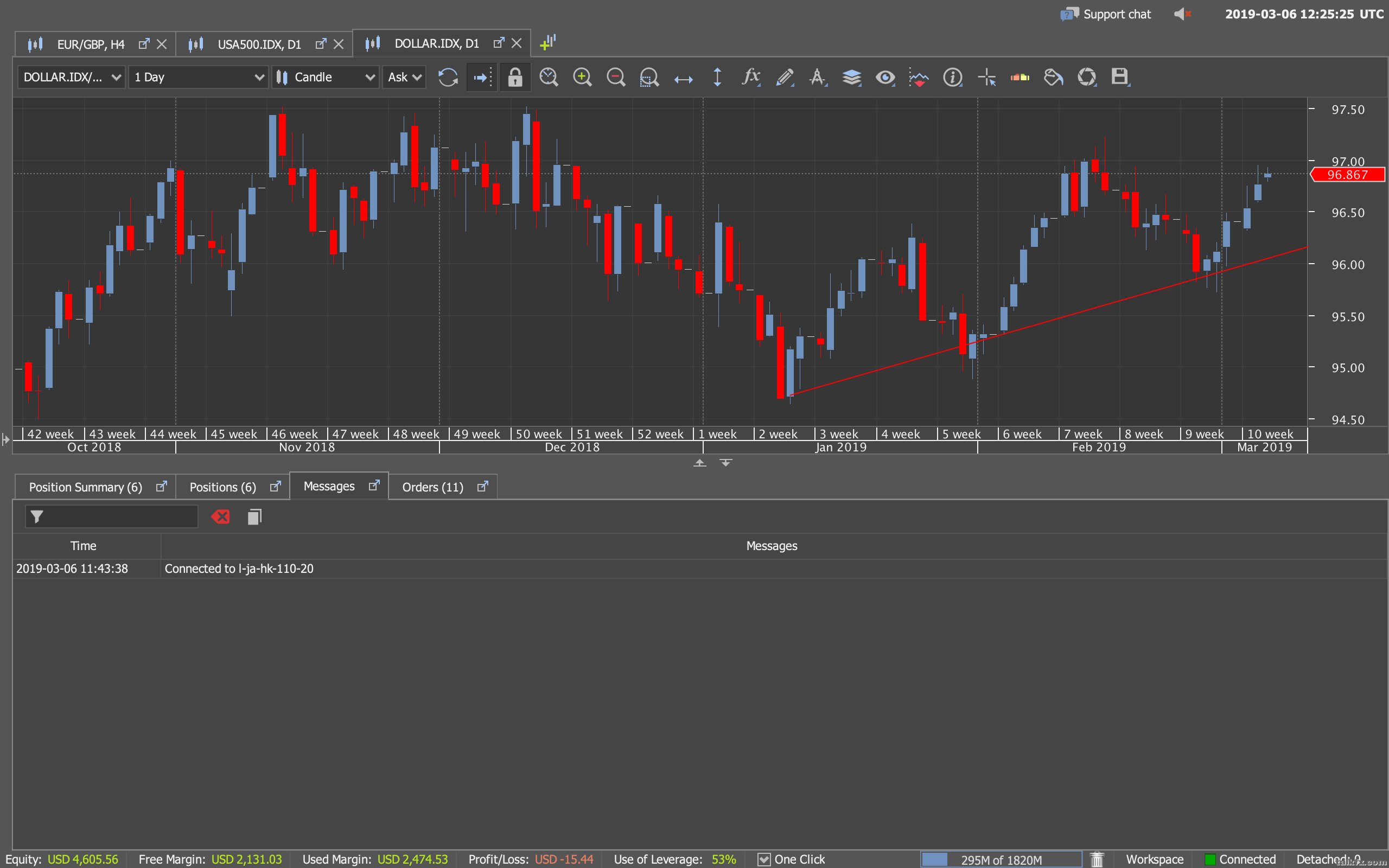Detach the DOLLAR.IDX, D1 chart tab

tap(499, 43)
